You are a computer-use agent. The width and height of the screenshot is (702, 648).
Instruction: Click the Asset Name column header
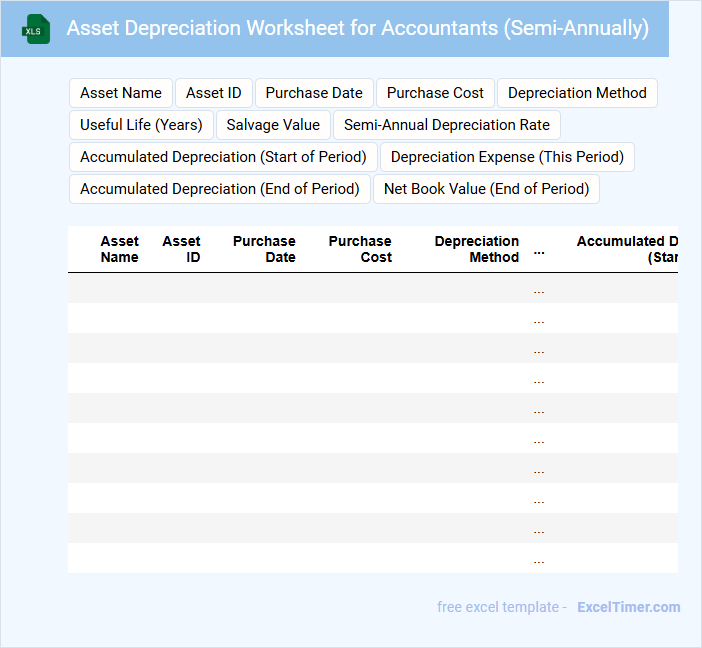click(119, 249)
